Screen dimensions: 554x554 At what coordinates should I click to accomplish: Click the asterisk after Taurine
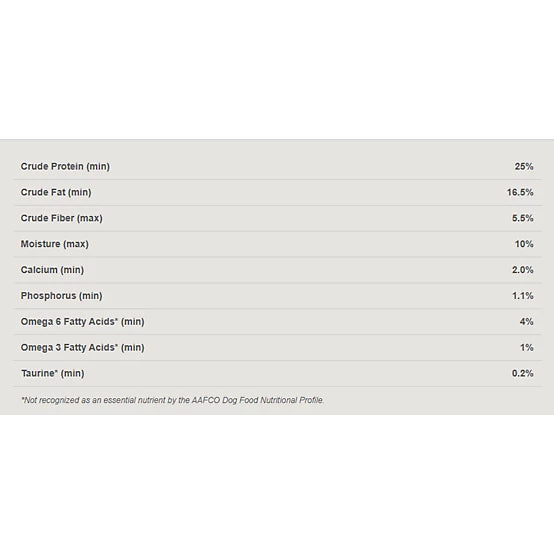(56, 371)
